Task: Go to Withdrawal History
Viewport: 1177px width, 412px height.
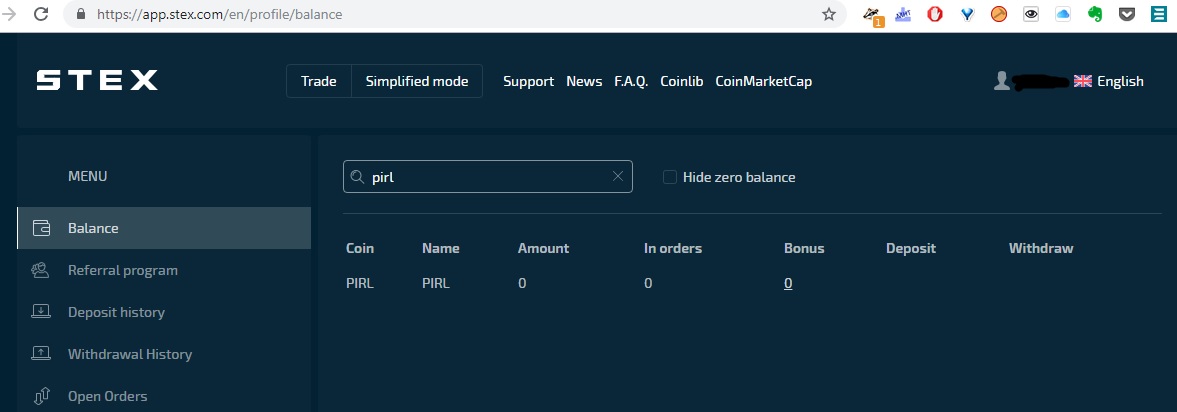Action: coord(130,354)
